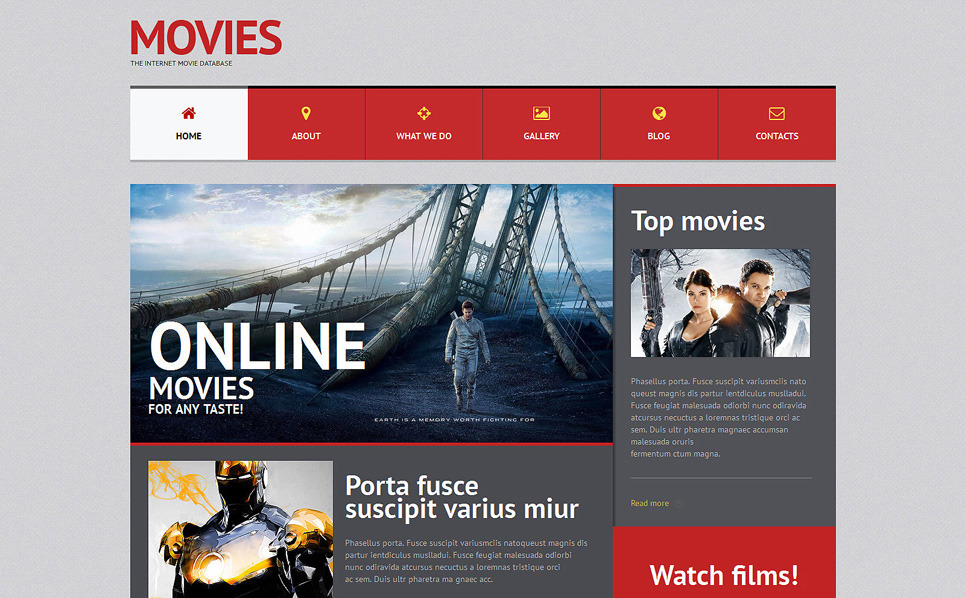Open the Top movies poster thumbnail
Image resolution: width=965 pixels, height=598 pixels.
(720, 302)
